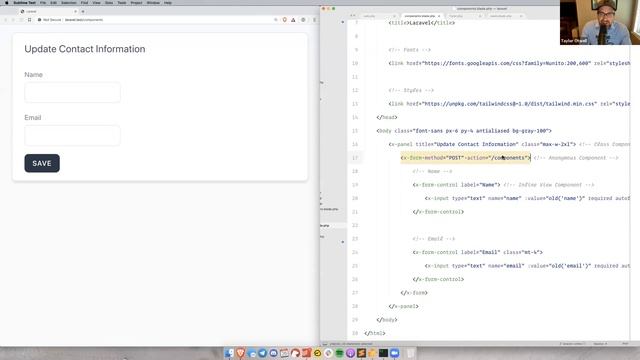Open the Podcasts app from the dock
Image resolution: width=640 pixels, height=360 pixels.
(x=350, y=353)
